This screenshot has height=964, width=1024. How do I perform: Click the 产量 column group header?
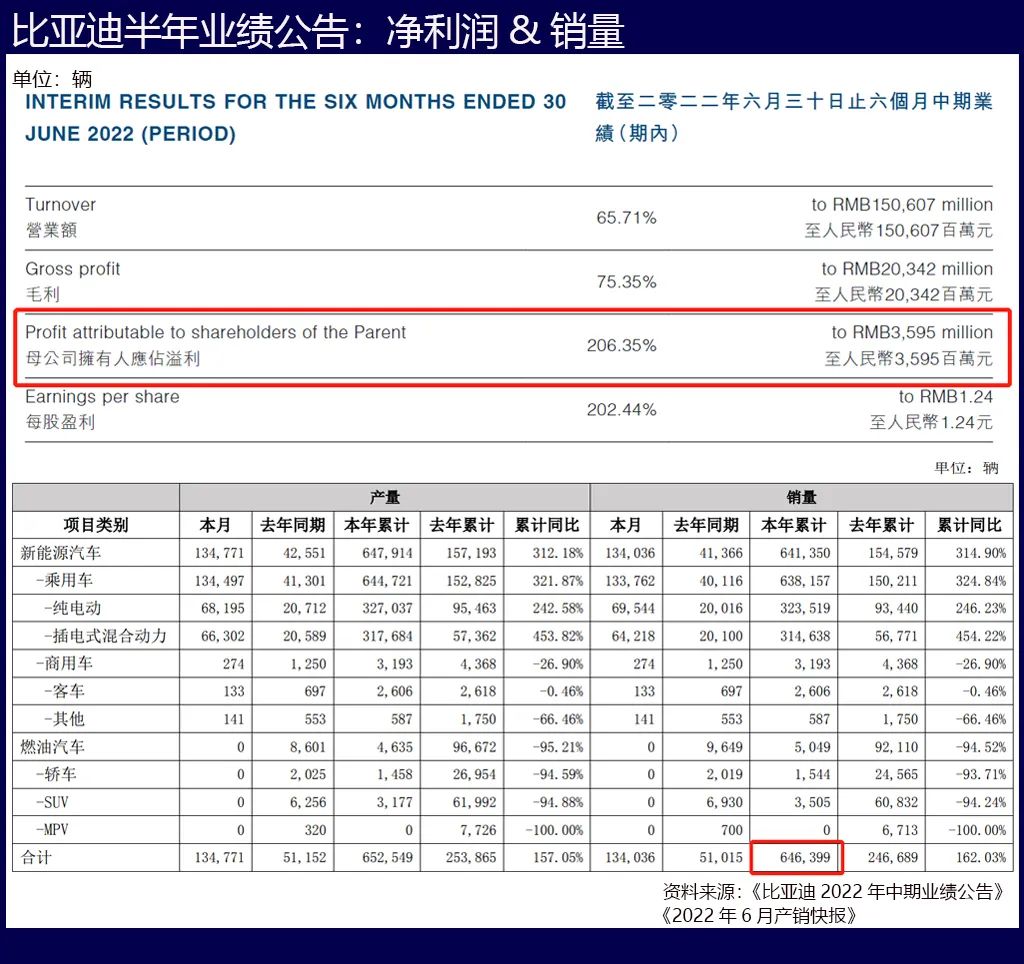[x=384, y=497]
